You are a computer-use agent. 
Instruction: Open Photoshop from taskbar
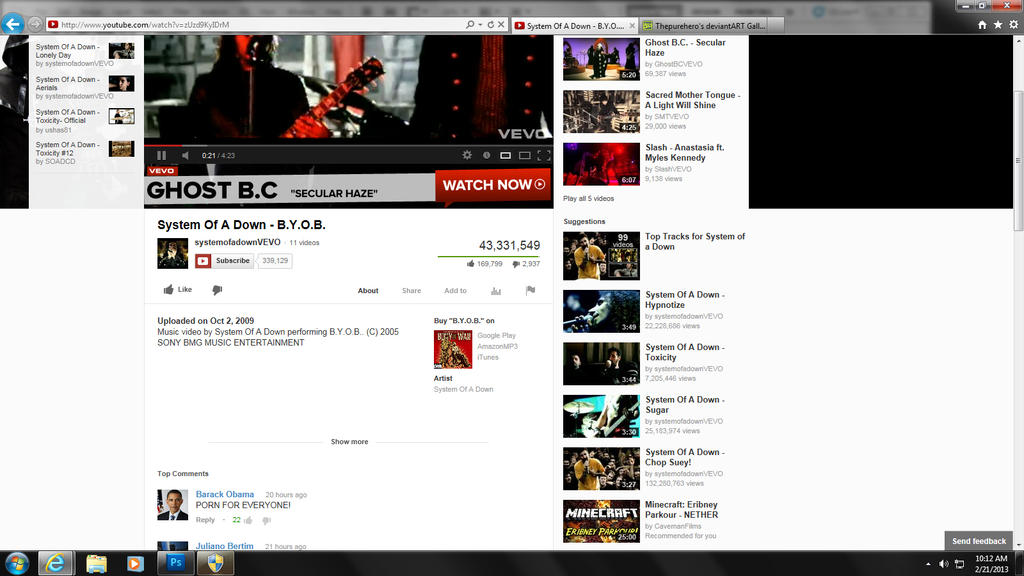[175, 563]
